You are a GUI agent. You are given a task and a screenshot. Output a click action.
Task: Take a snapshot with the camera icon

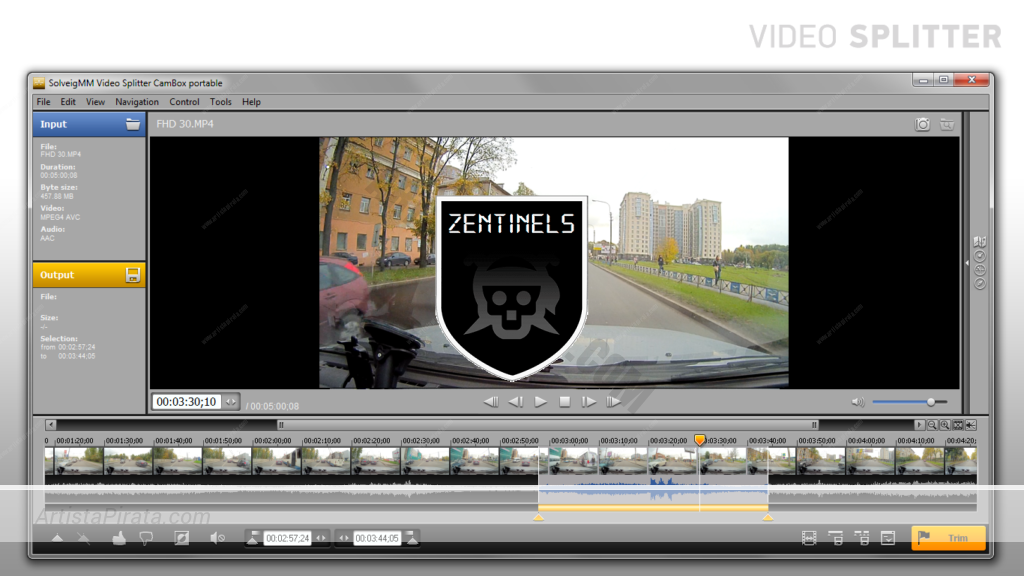click(922, 124)
